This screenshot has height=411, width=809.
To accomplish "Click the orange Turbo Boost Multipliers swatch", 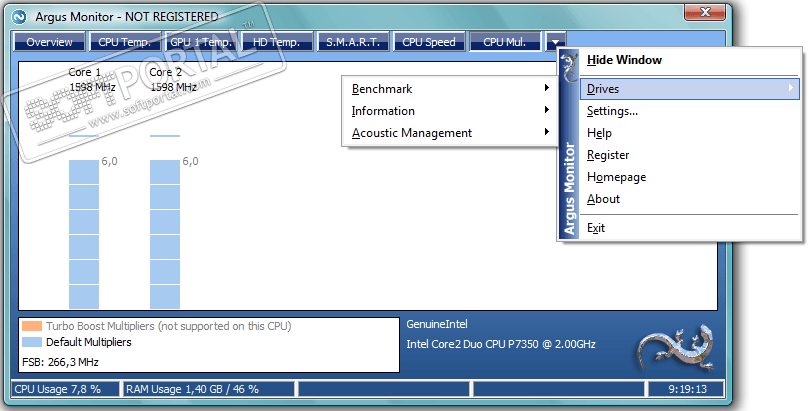I will [x=32, y=326].
